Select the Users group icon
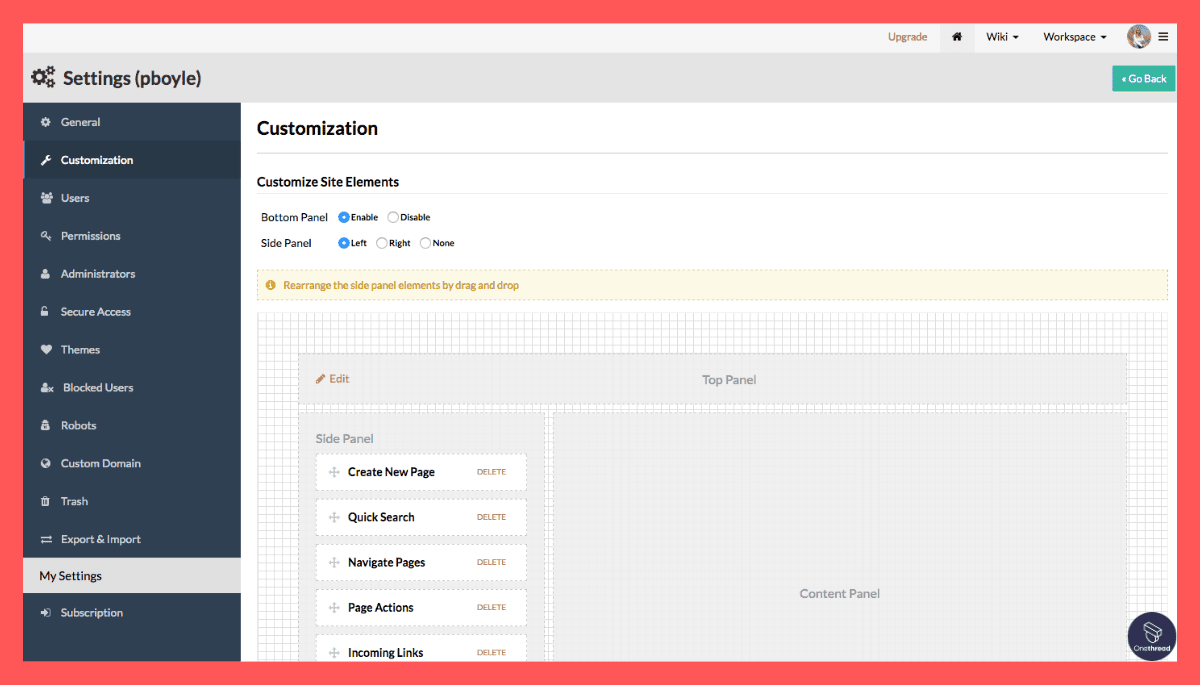1200x685 pixels. 47,197
